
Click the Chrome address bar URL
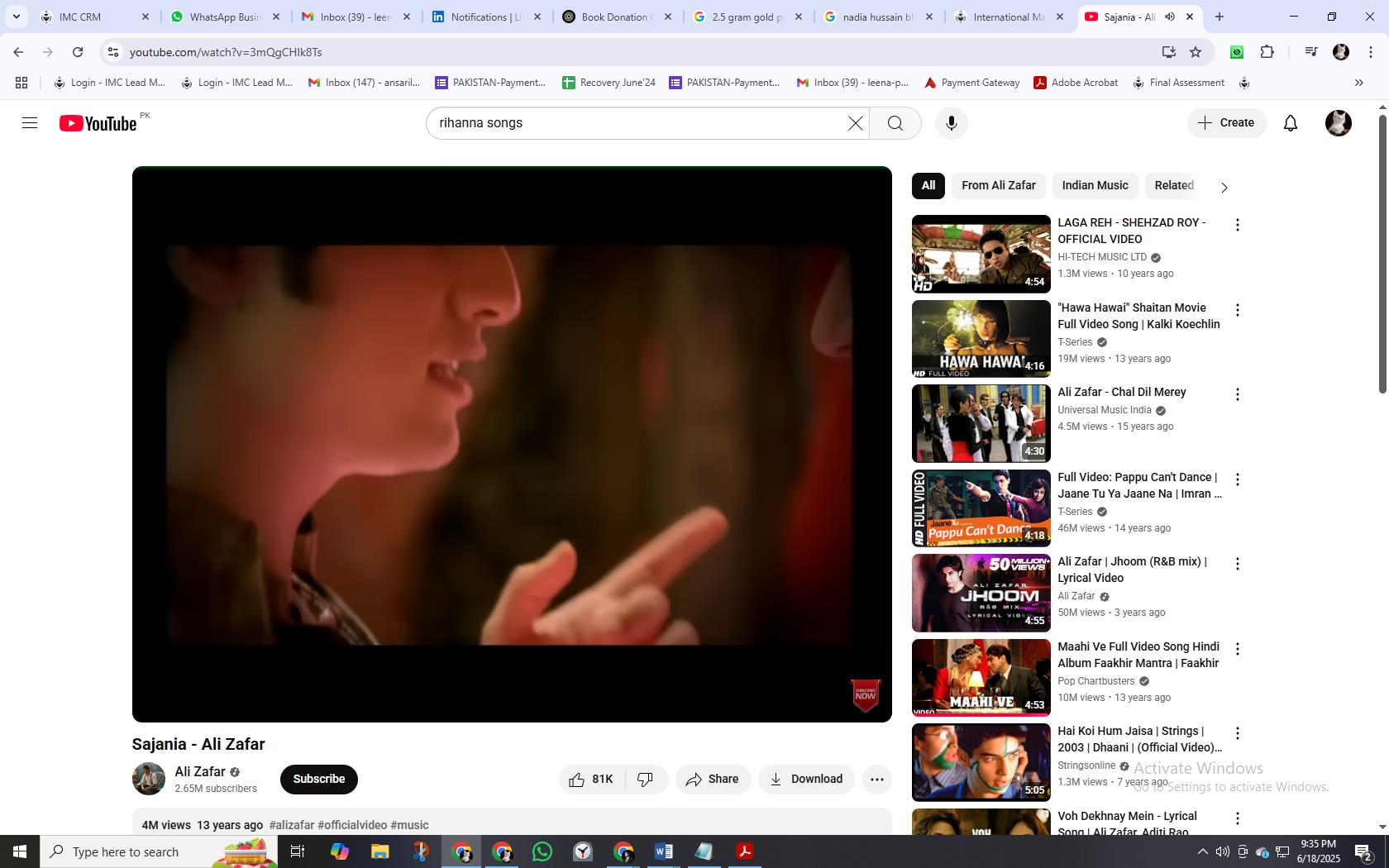[226, 52]
